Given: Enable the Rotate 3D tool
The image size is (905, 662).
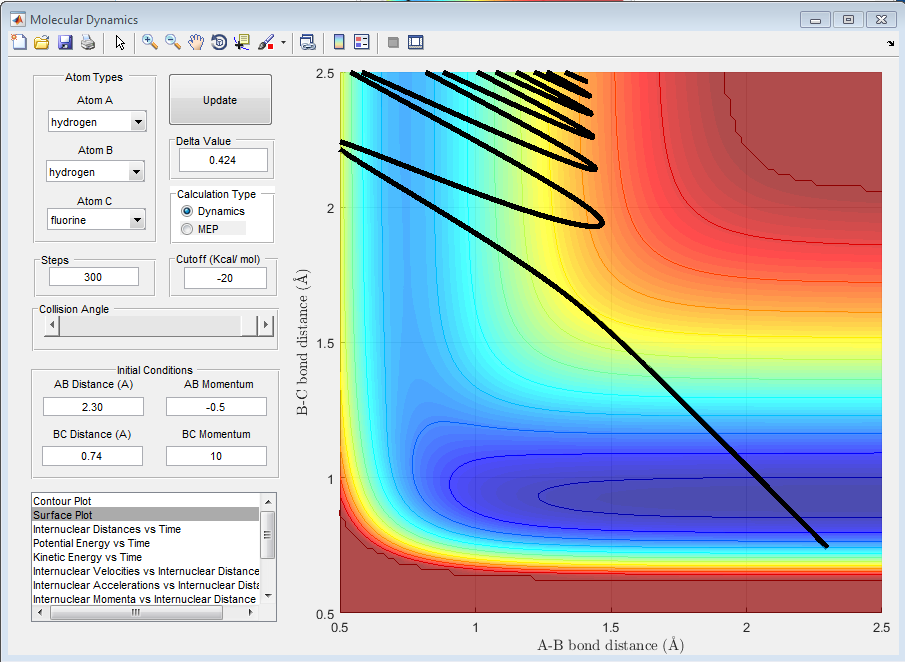Looking at the screenshot, I should pos(219,42).
